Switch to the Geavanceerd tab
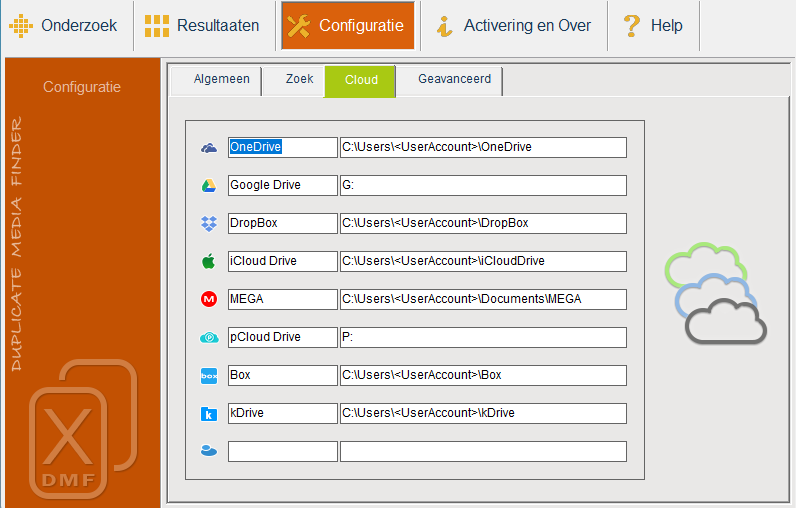 [449, 80]
